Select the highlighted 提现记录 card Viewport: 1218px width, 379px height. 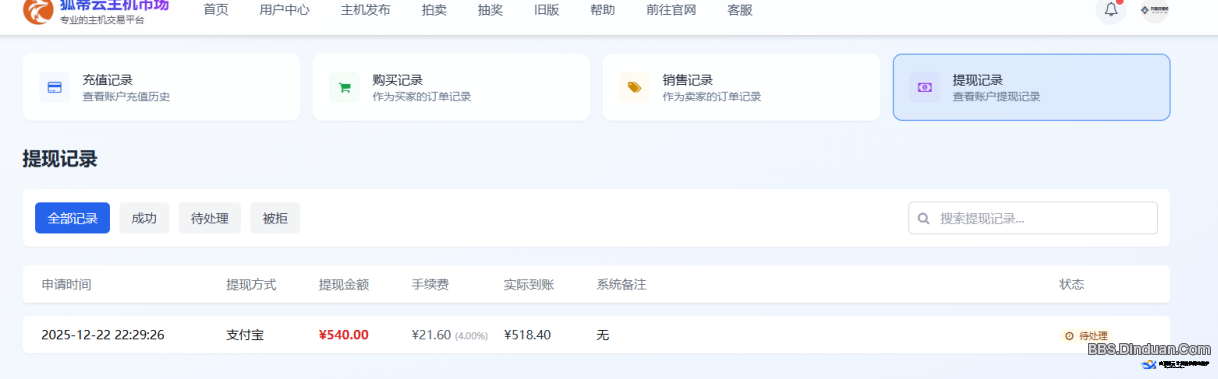1031,87
